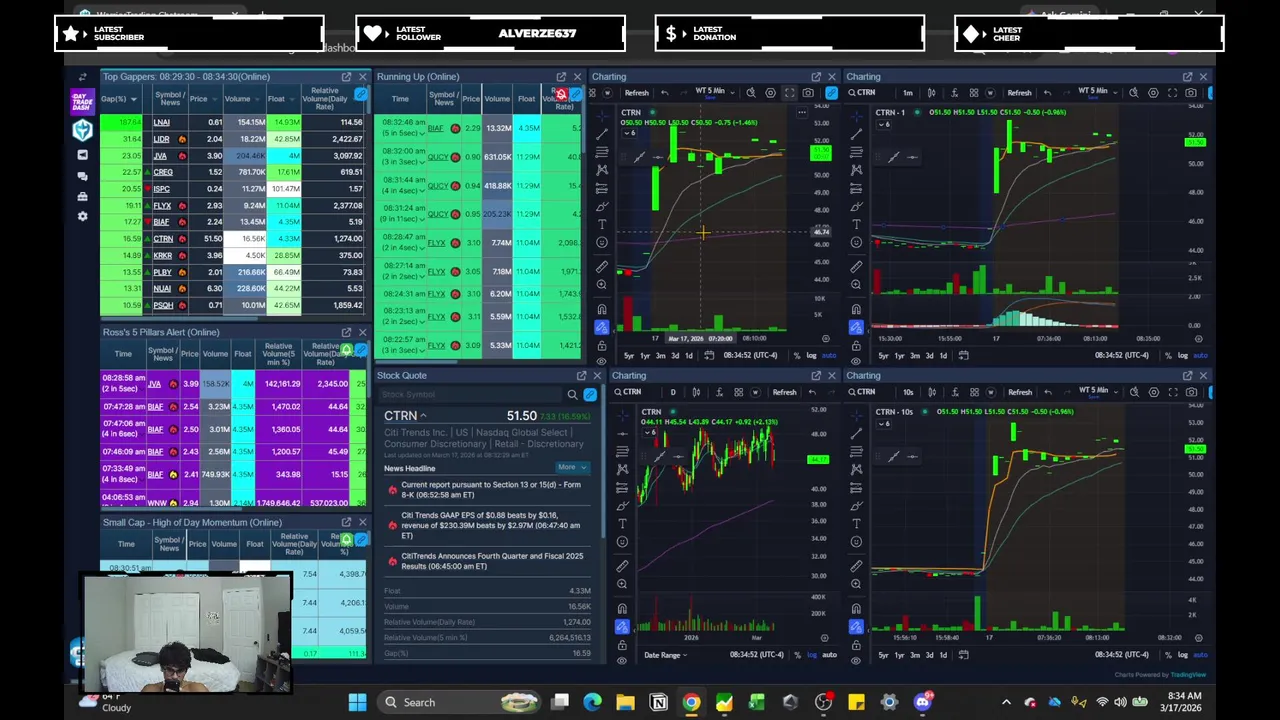Refresh the daily CTRN chart
Viewport: 1280px width, 720px height.
(x=784, y=392)
